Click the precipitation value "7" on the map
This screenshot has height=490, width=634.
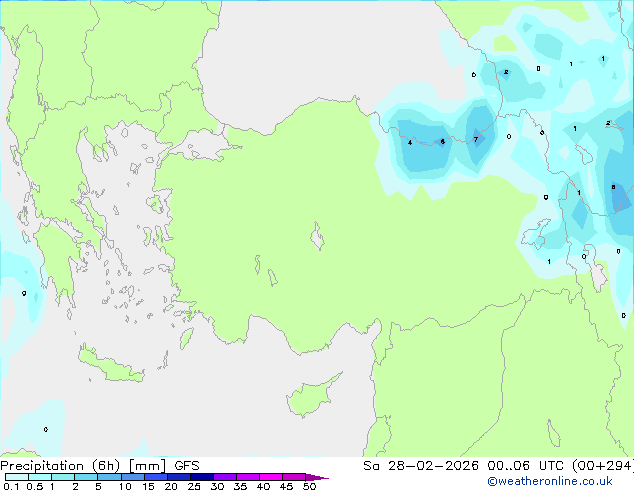coord(476,139)
